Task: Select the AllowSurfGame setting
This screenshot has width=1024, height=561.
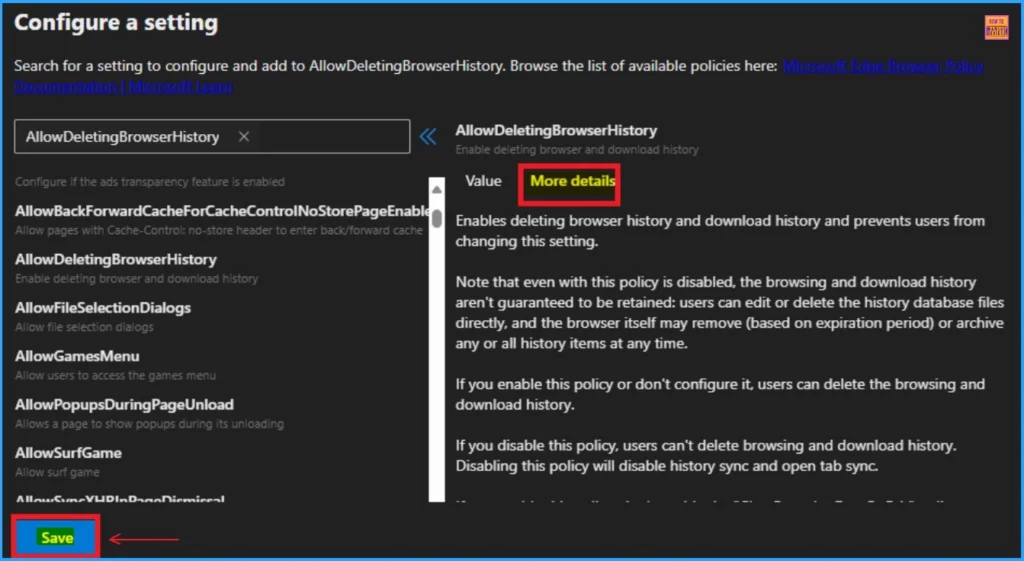Action: coord(68,453)
